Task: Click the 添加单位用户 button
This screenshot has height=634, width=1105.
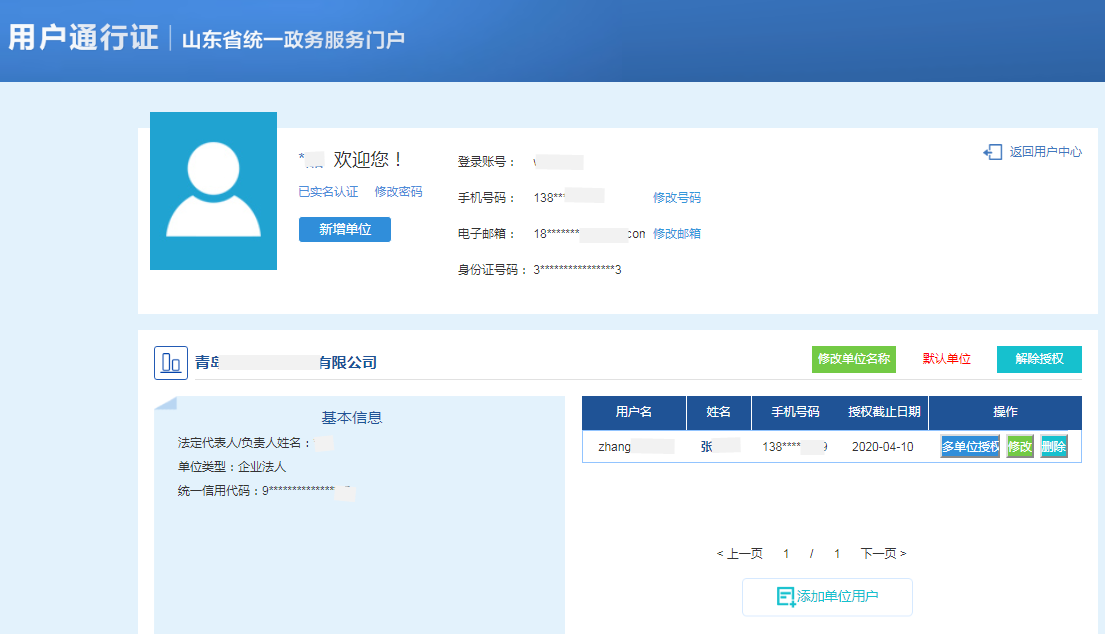Action: click(827, 596)
